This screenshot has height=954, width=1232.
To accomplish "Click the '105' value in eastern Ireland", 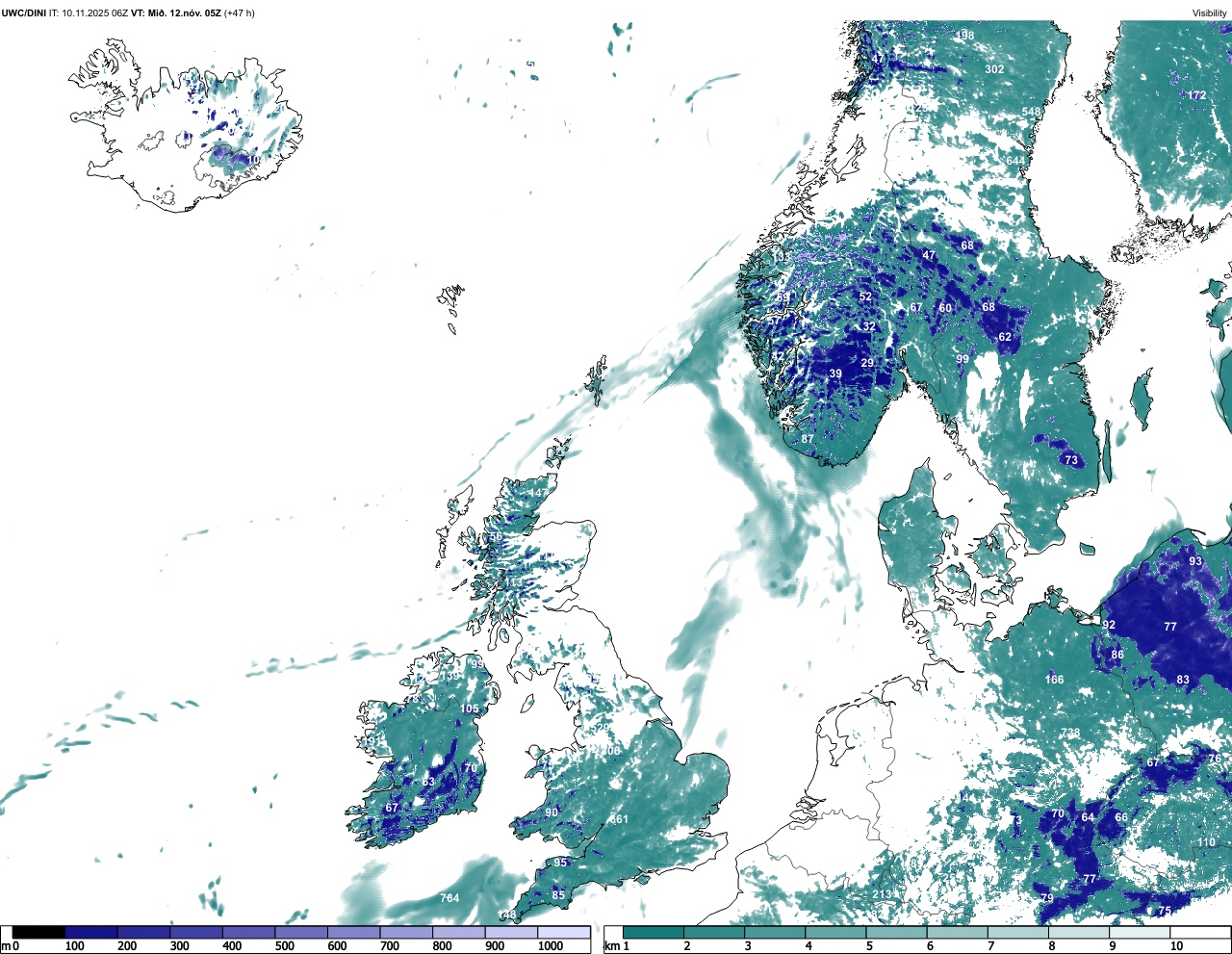I will [469, 709].
